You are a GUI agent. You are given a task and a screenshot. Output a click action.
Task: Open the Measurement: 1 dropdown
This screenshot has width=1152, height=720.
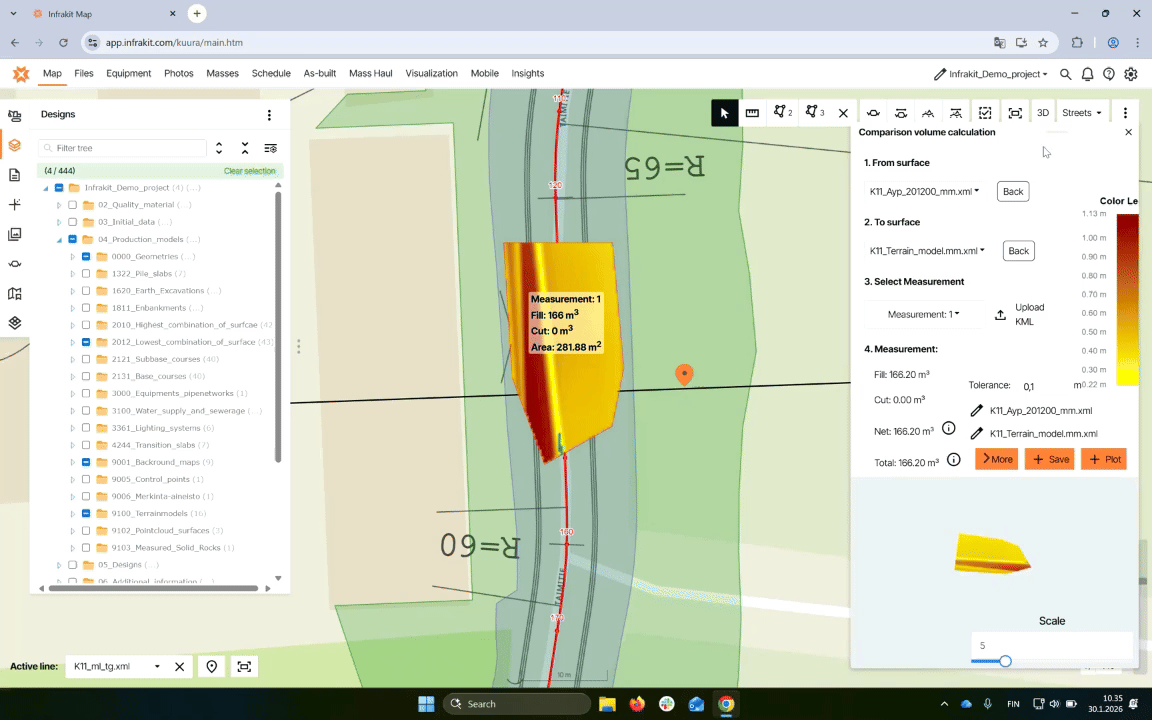pos(923,314)
